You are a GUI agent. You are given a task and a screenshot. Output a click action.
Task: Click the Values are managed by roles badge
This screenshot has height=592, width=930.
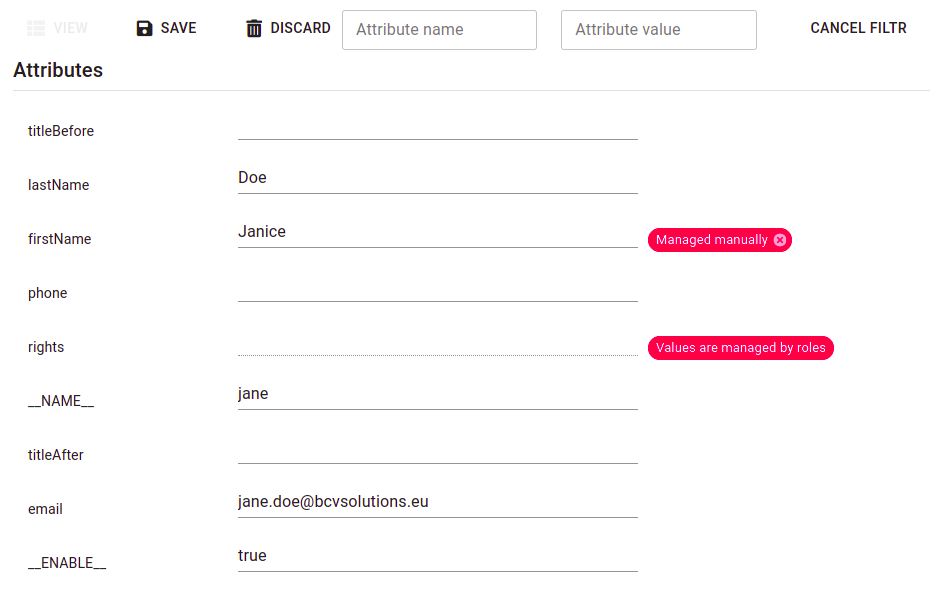tap(741, 348)
